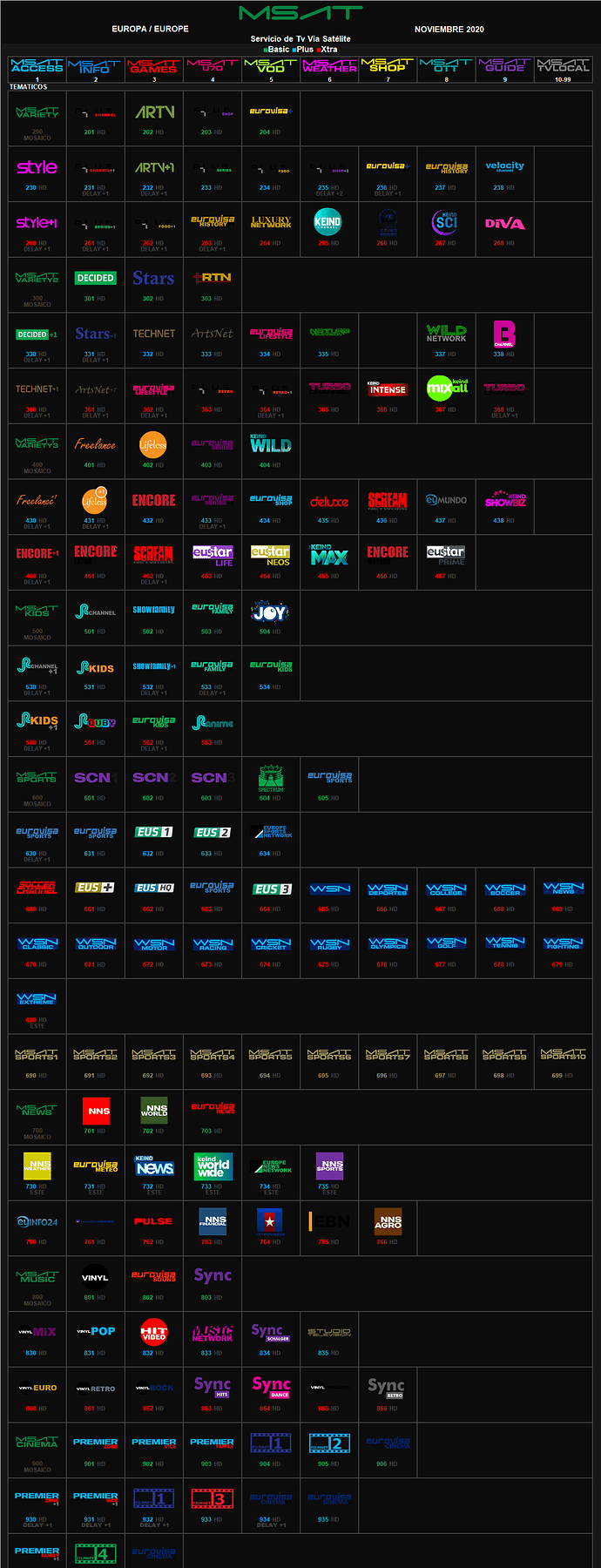The height and width of the screenshot is (1568, 601).
Task: Open the green mixall logo on channel 367
Action: pyautogui.click(x=447, y=389)
